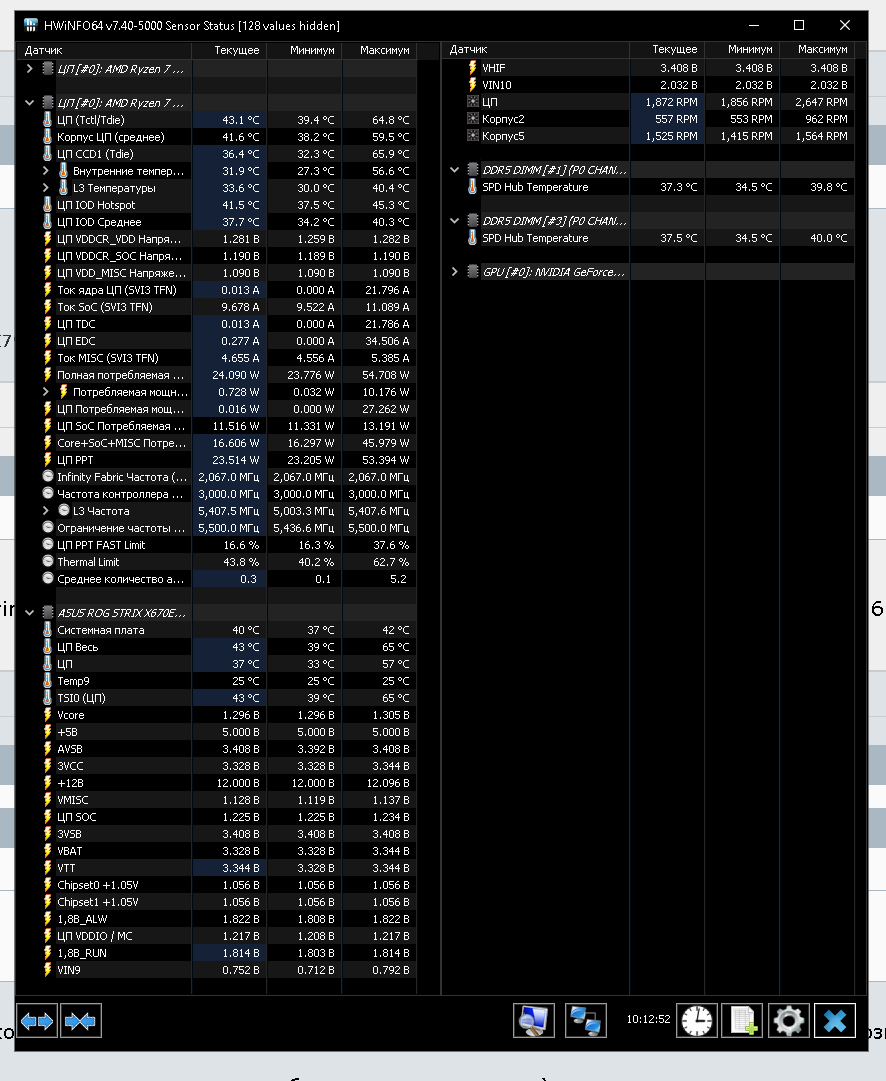886x1081 pixels.
Task: Click the shrink layout arrows button
Action: pos(81,1020)
